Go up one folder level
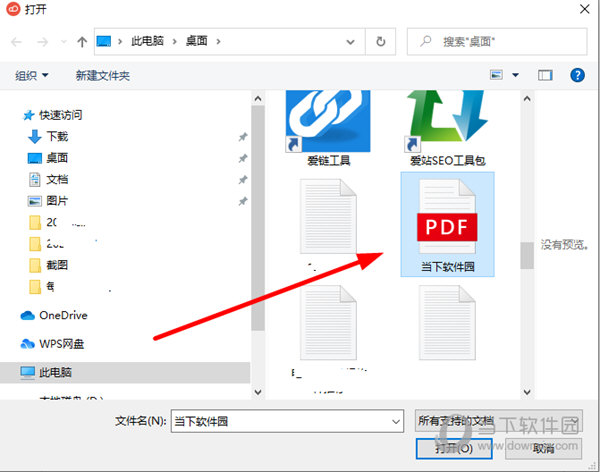 point(82,42)
